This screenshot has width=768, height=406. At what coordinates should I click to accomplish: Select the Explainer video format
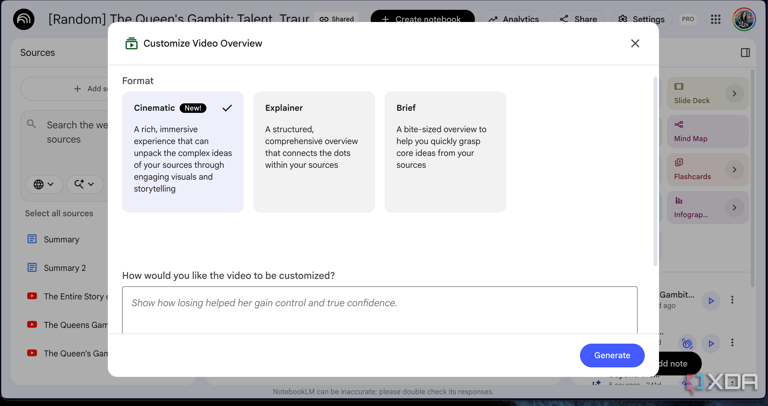(314, 152)
